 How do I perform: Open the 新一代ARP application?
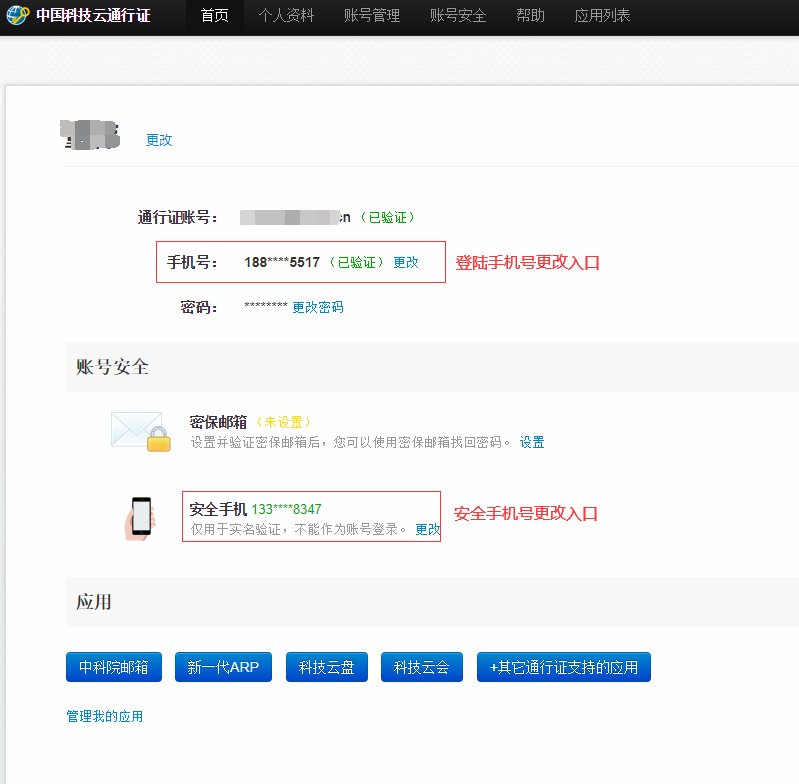click(x=223, y=667)
